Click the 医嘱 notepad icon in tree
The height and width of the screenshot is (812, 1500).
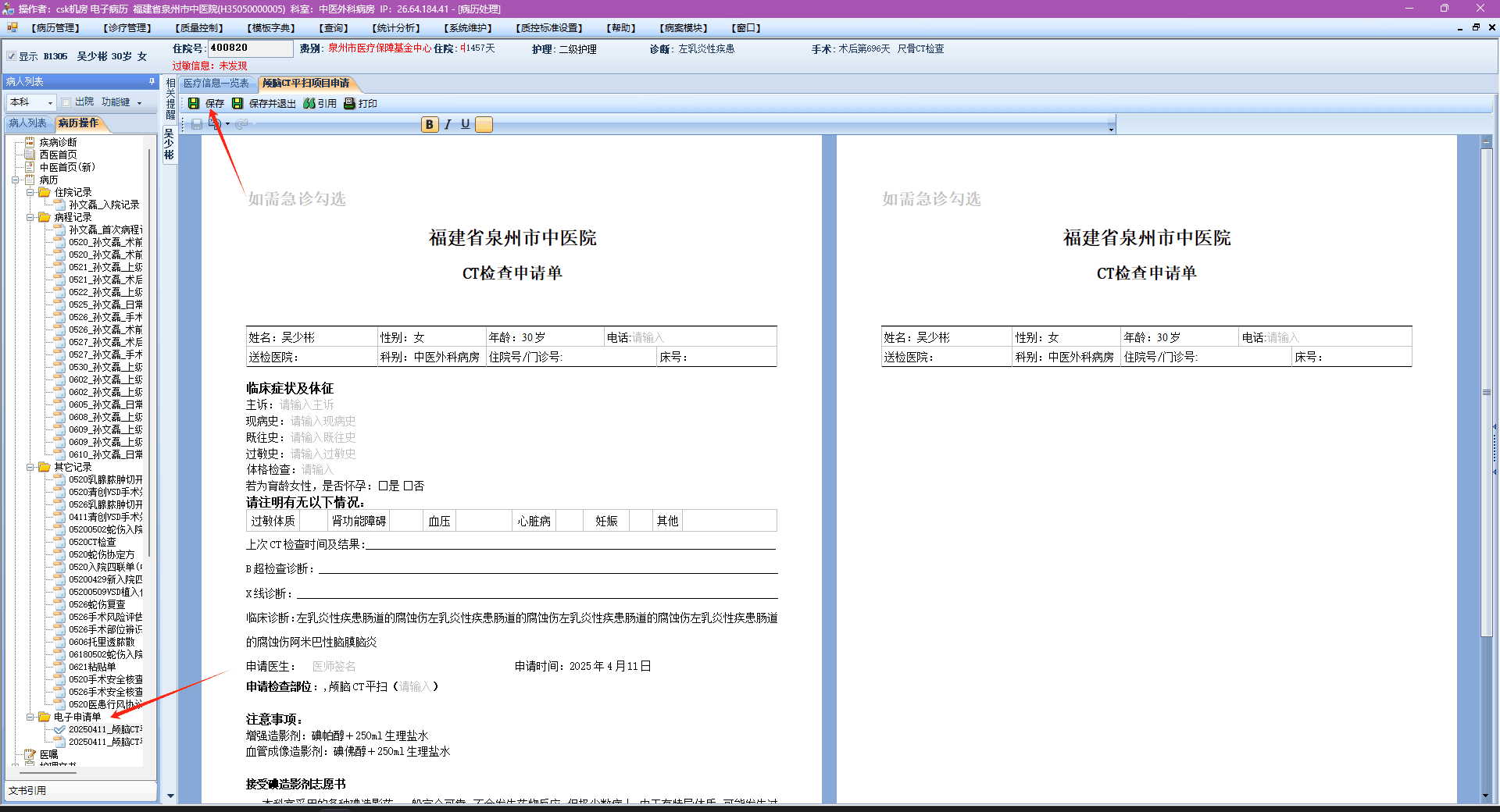tap(30, 754)
